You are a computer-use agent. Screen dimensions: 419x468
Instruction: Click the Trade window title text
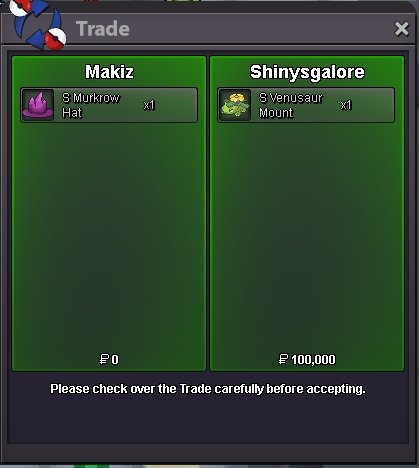point(103,29)
